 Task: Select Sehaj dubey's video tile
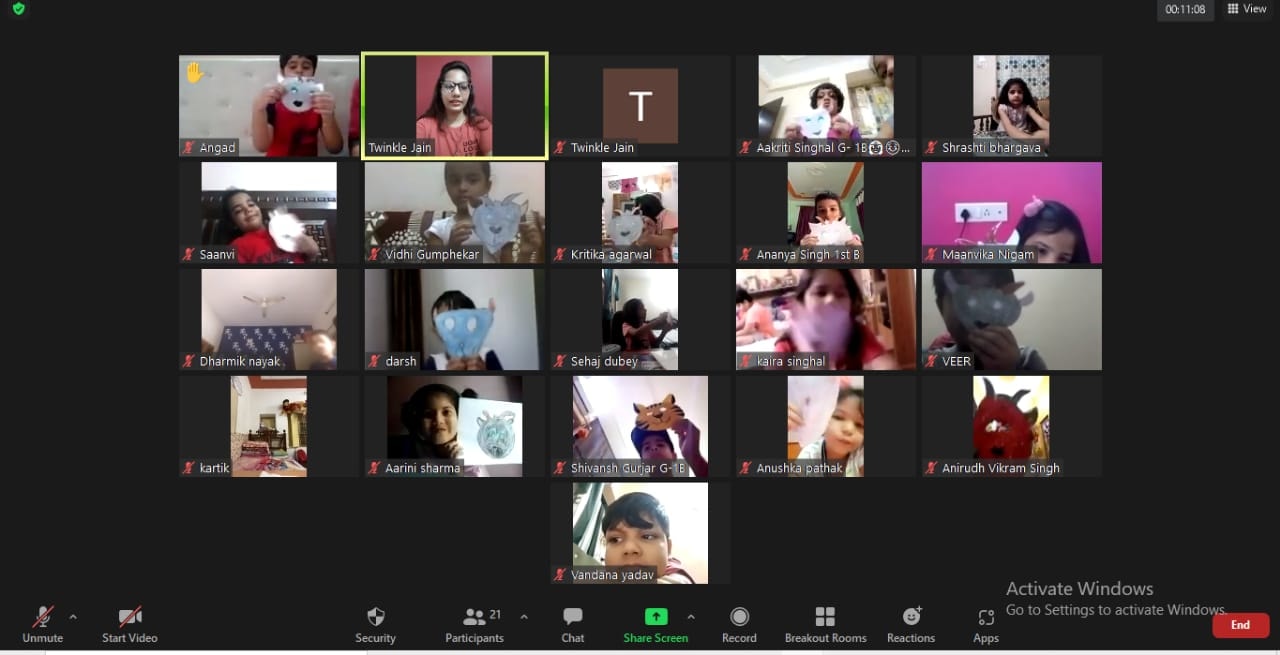(x=640, y=320)
